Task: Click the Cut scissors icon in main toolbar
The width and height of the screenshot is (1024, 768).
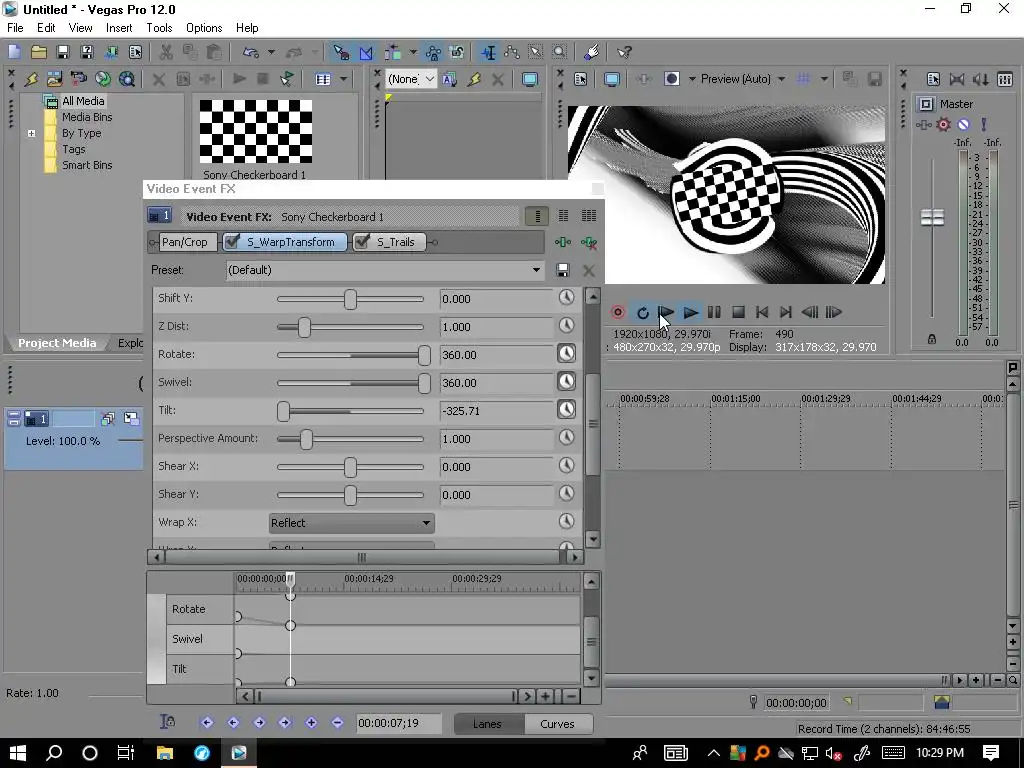Action: tap(166, 52)
